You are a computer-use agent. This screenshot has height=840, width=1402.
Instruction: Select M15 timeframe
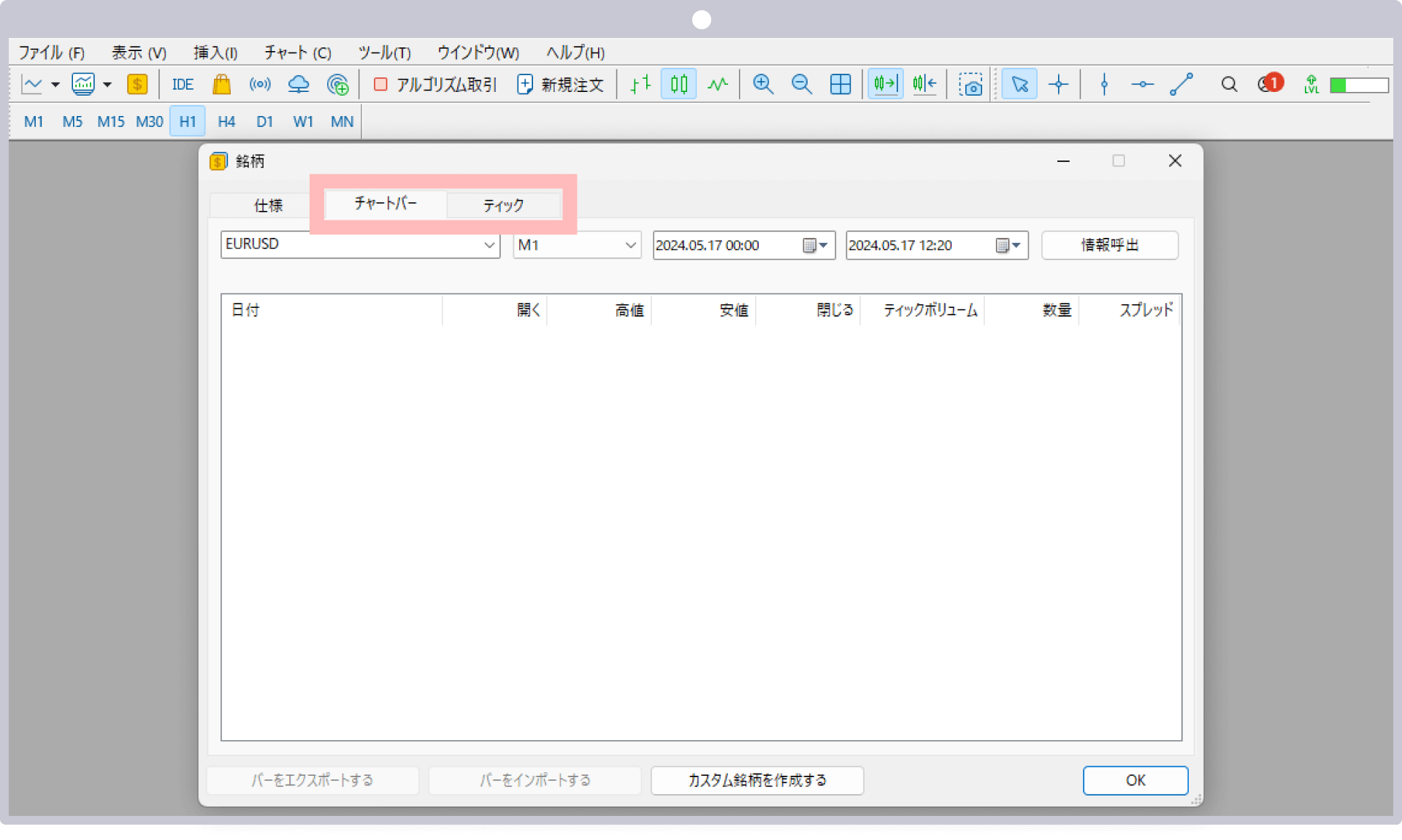111,122
